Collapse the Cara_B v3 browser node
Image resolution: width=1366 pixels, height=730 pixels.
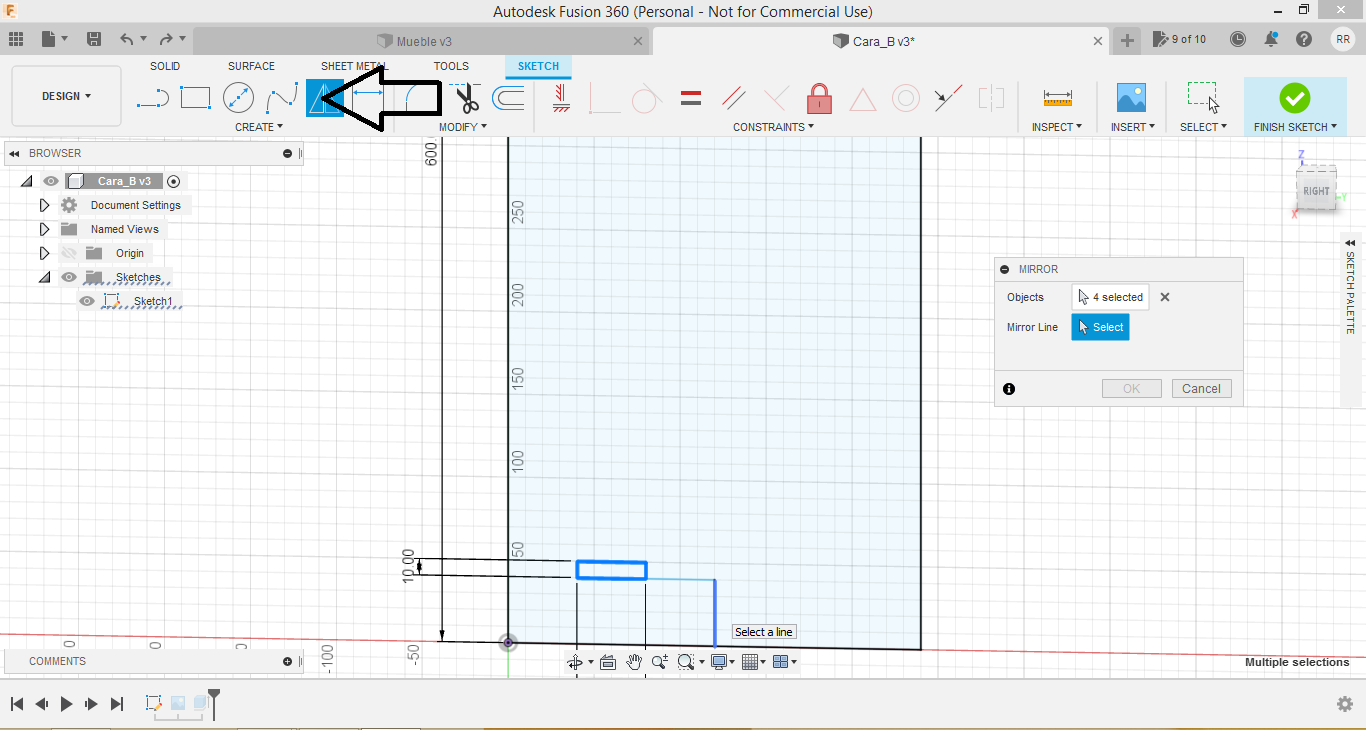pos(27,181)
